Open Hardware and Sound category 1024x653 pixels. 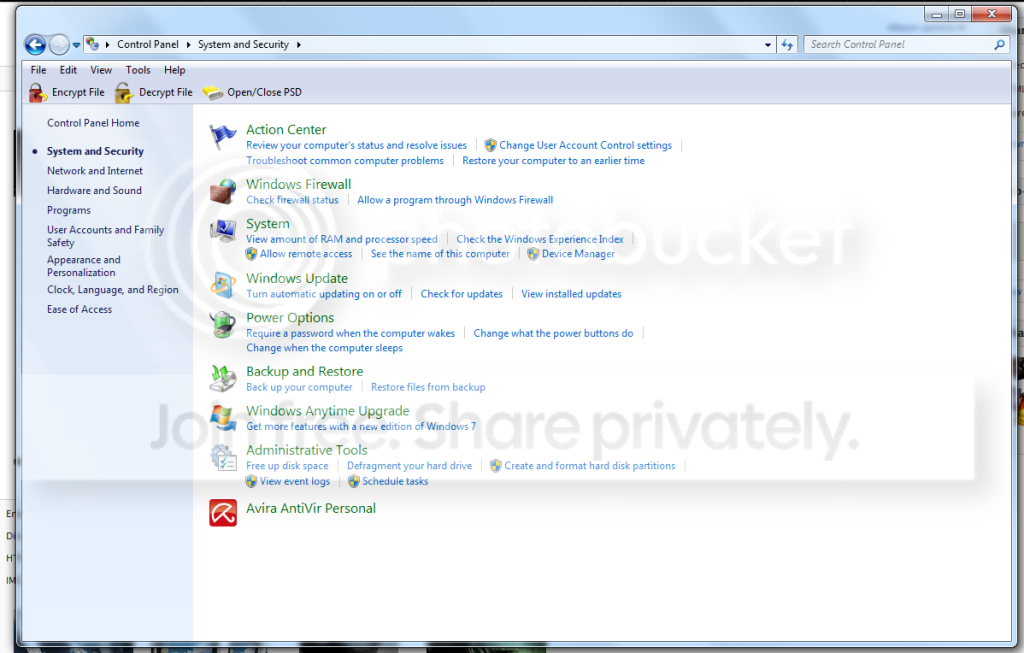tap(94, 190)
